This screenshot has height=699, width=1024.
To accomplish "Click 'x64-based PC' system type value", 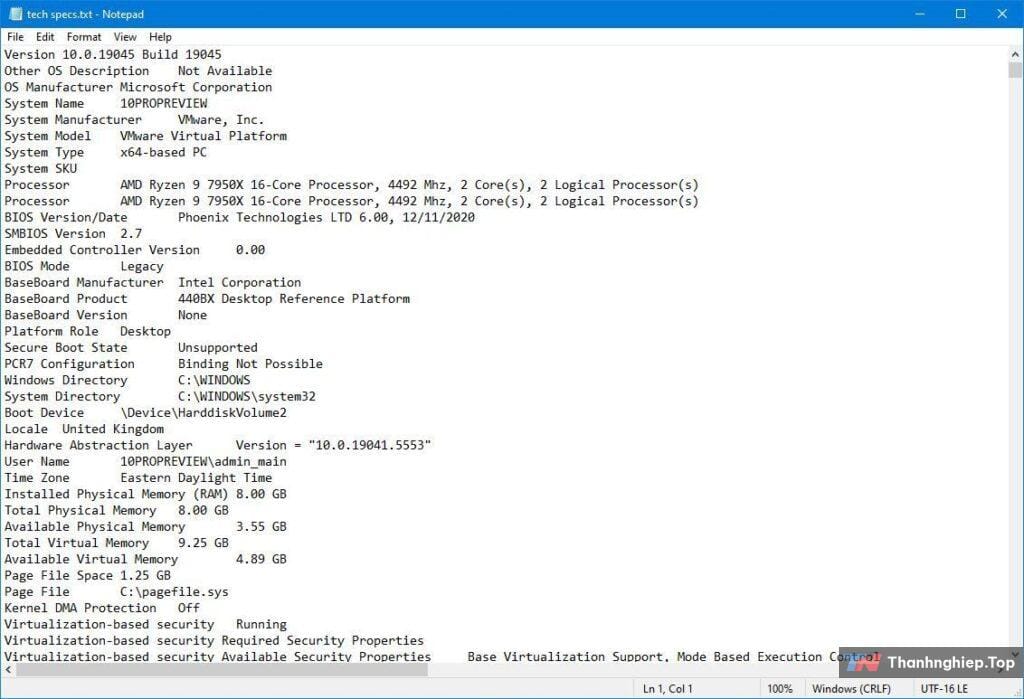I will (x=163, y=152).
